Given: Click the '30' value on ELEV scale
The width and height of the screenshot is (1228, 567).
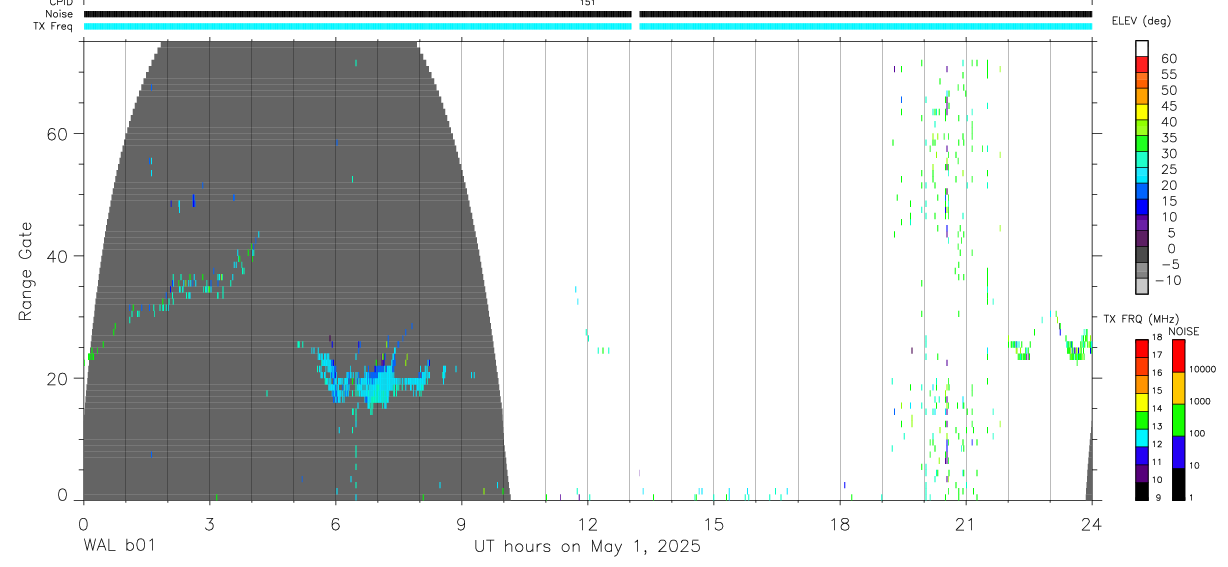Looking at the screenshot, I should tap(1167, 153).
